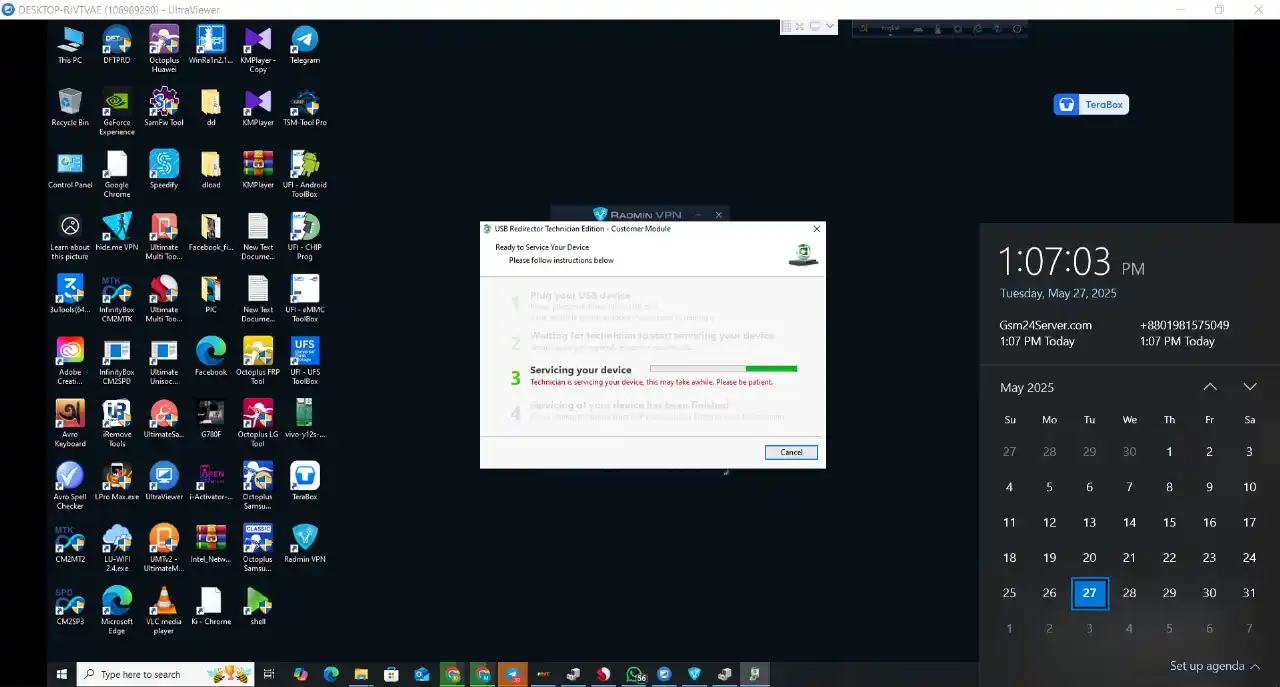Expand the UltraViewer toolbar dropdown arrow
Image resolution: width=1280 pixels, height=687 pixels.
832,26
